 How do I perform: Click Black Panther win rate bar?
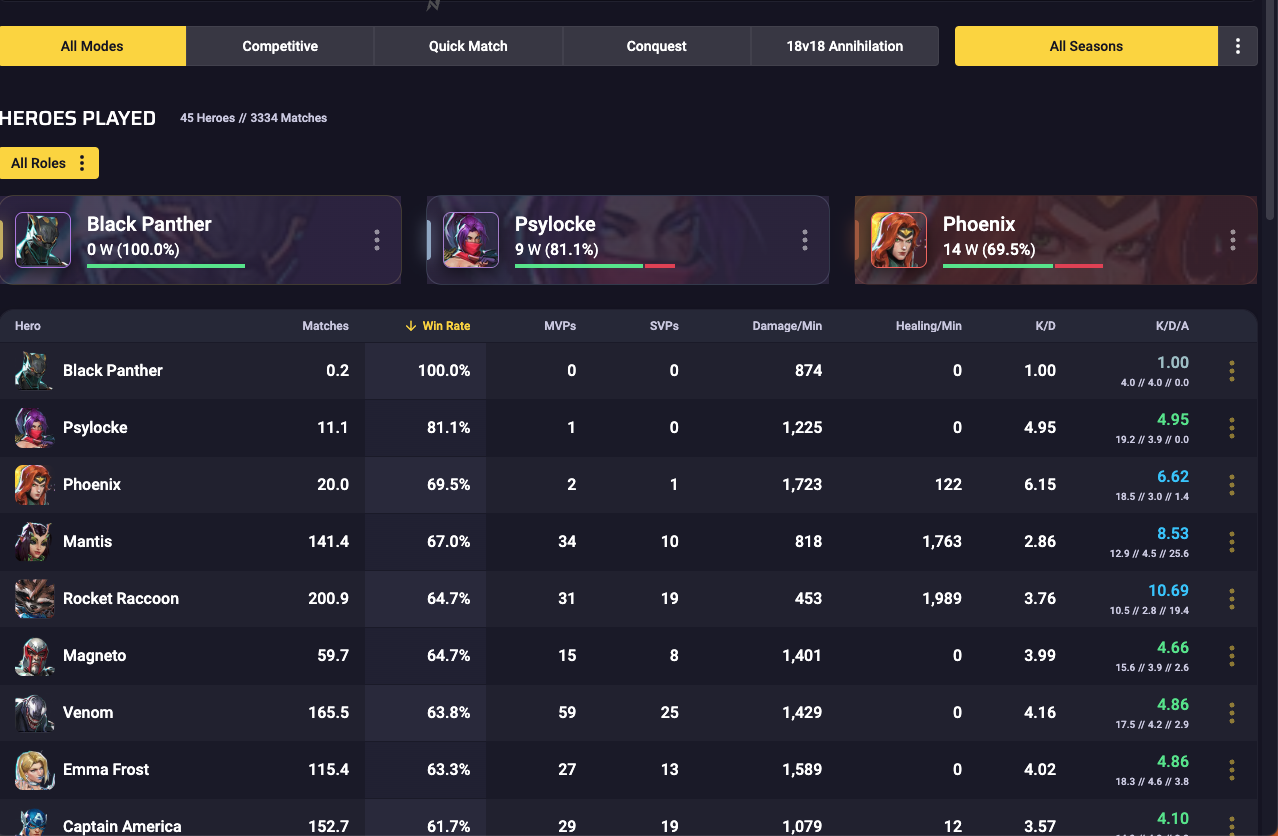(166, 266)
